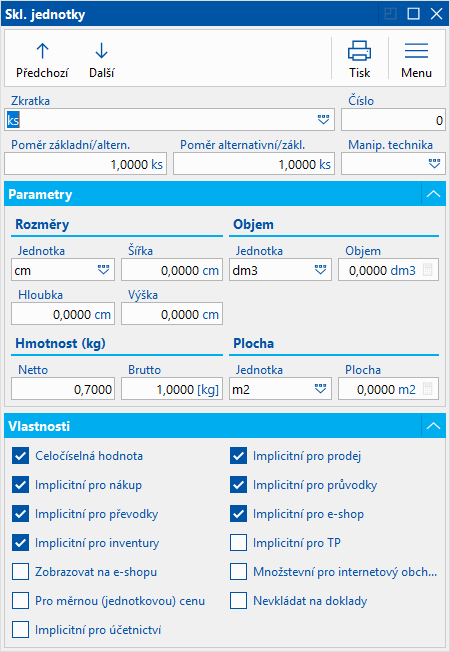The height and width of the screenshot is (652, 450).
Task: Go to next record with Další arrow
Action: tap(101, 52)
